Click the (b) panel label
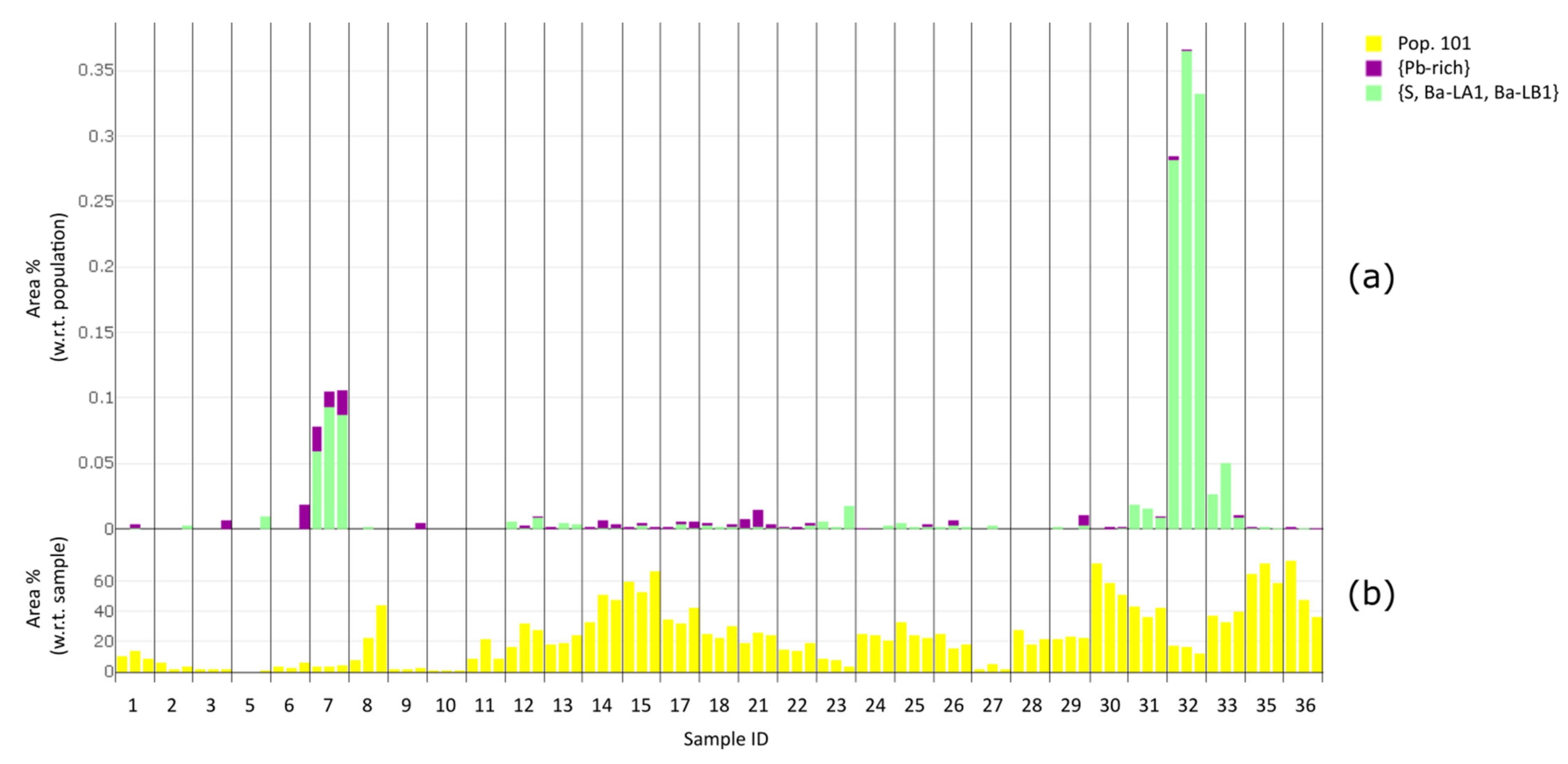Image resolution: width=1568 pixels, height=764 pixels. [1371, 594]
